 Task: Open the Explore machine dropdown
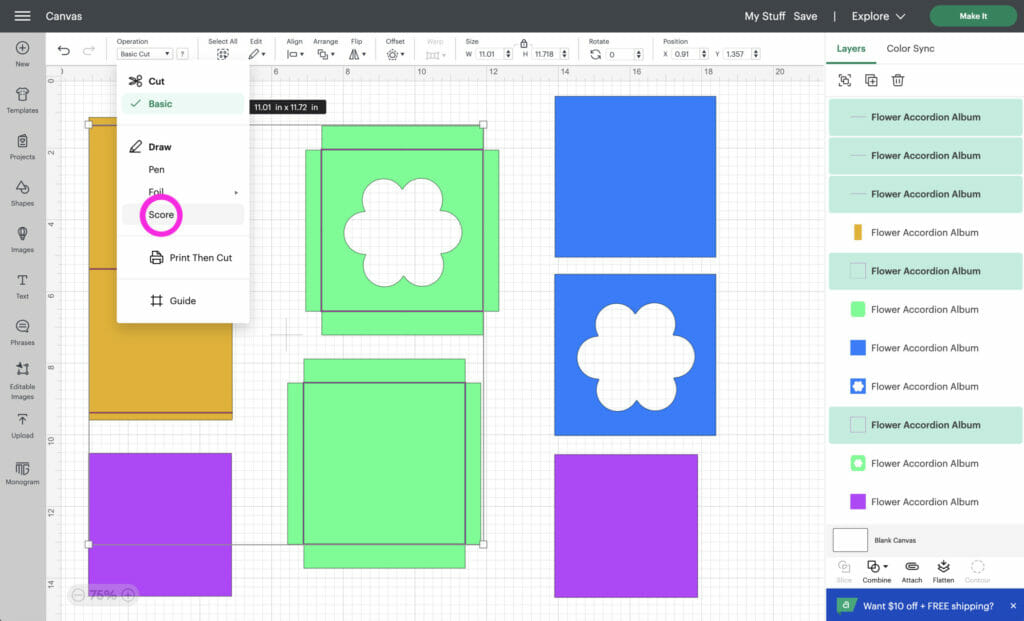pyautogui.click(x=878, y=16)
